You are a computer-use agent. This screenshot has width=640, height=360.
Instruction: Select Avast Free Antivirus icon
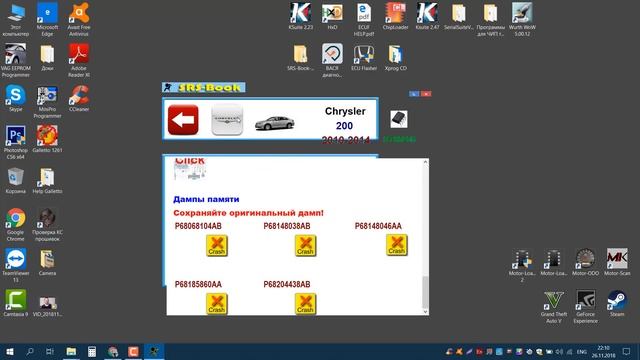tap(79, 19)
